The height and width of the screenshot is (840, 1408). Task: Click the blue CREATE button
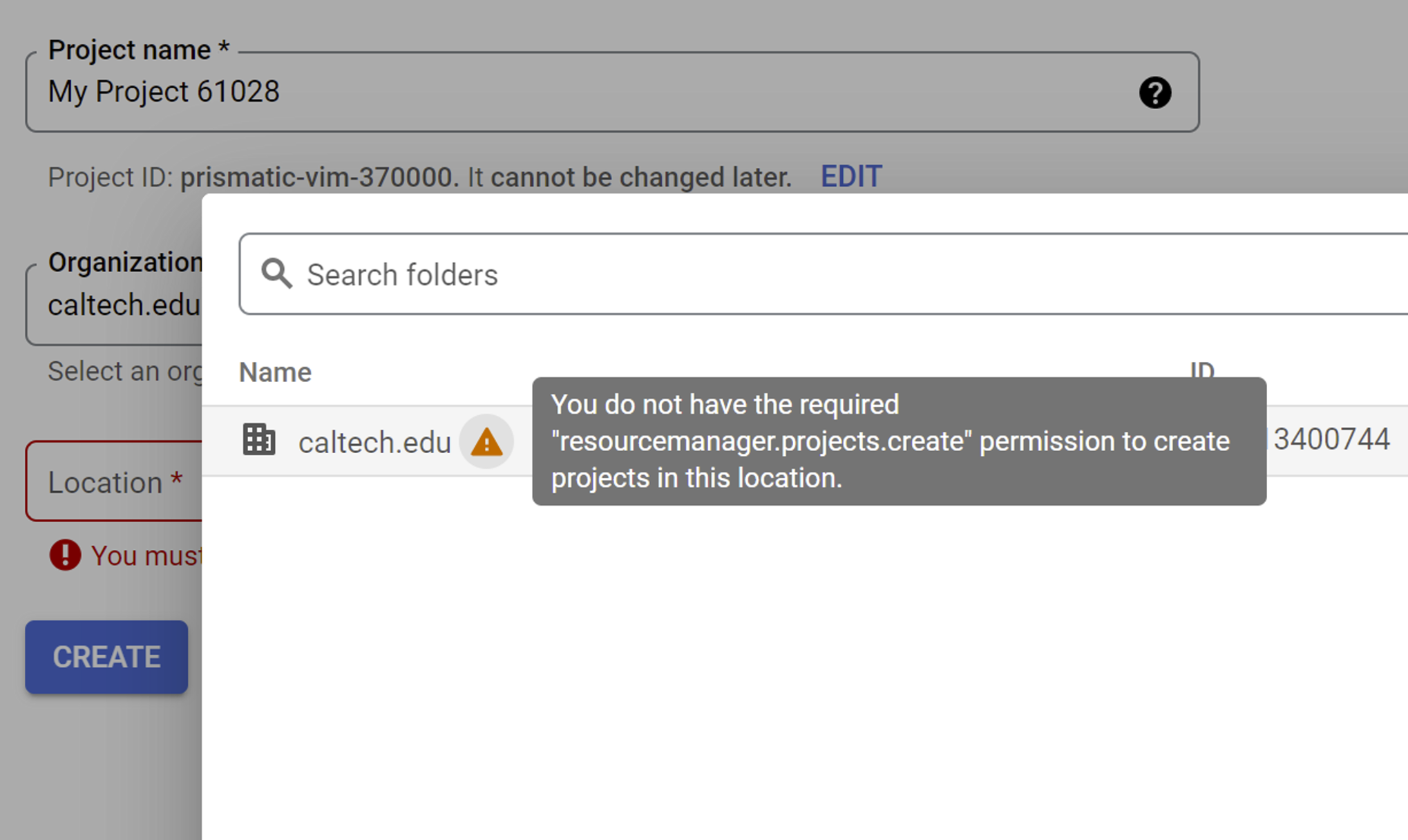106,657
